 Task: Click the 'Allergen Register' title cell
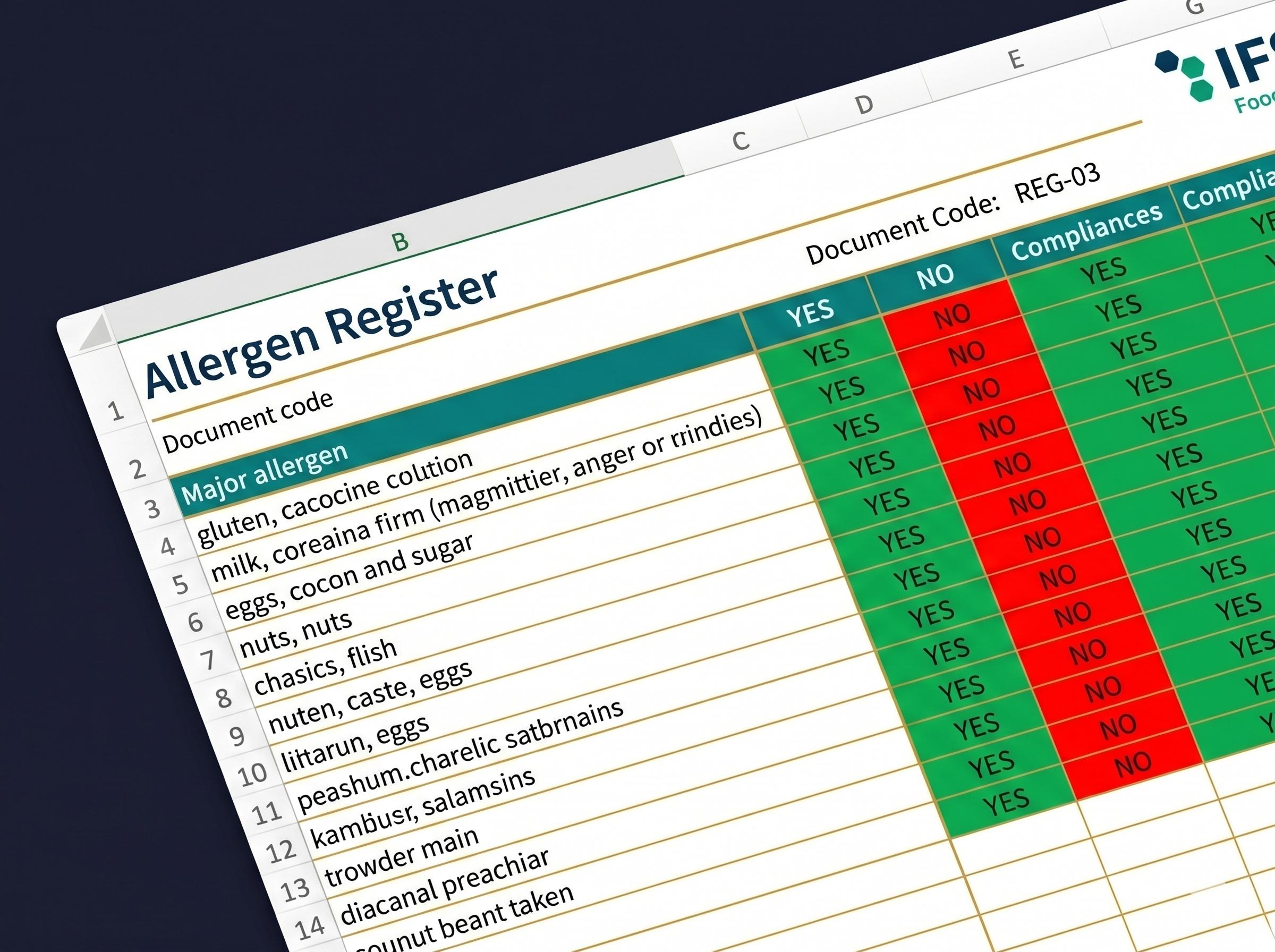321,333
